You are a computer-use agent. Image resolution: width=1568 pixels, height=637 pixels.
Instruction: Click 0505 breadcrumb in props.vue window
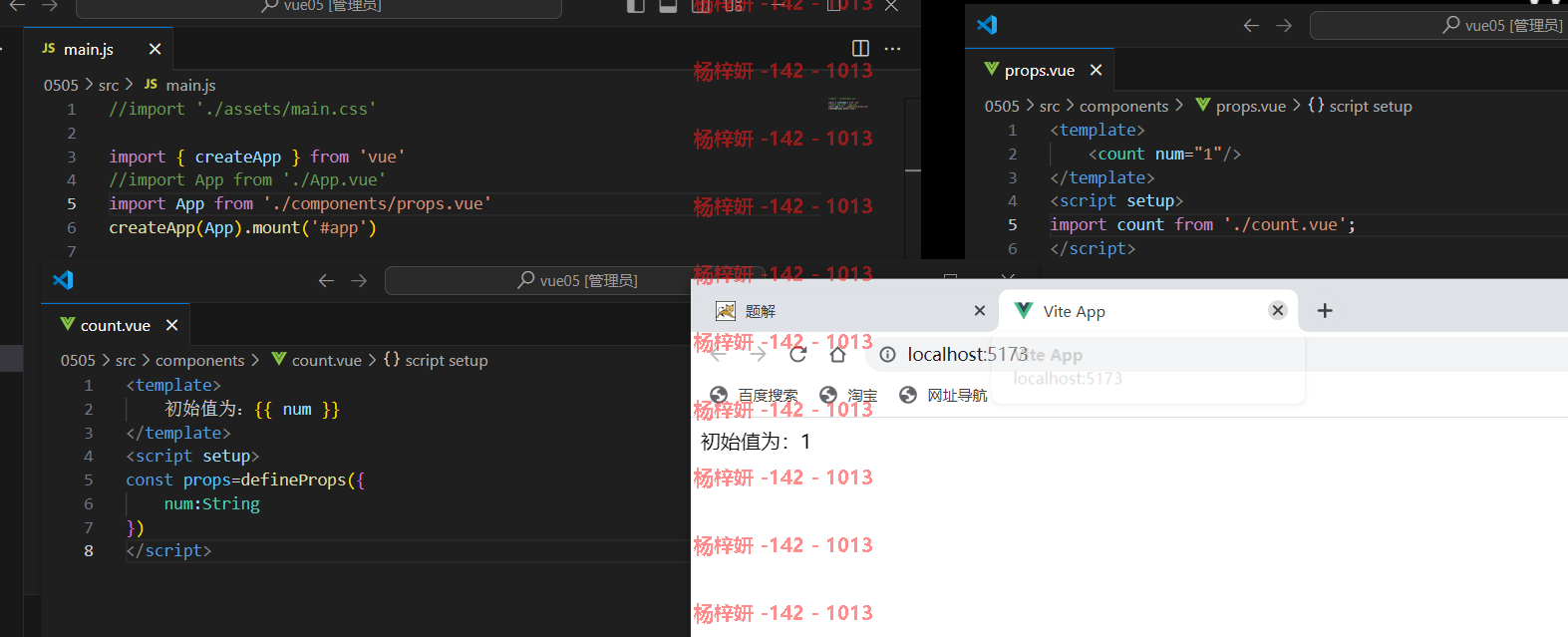click(x=1002, y=106)
